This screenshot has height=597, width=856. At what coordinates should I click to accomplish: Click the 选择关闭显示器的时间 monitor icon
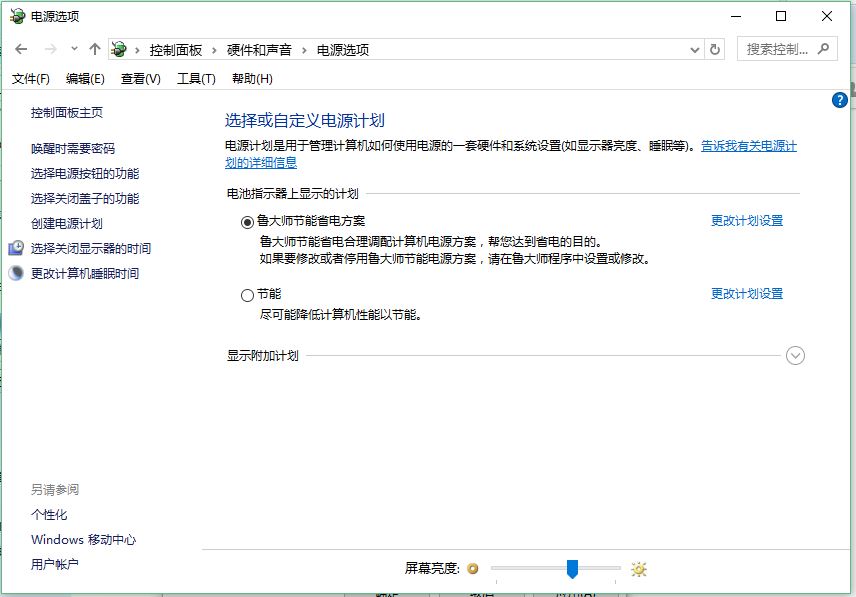click(x=16, y=248)
